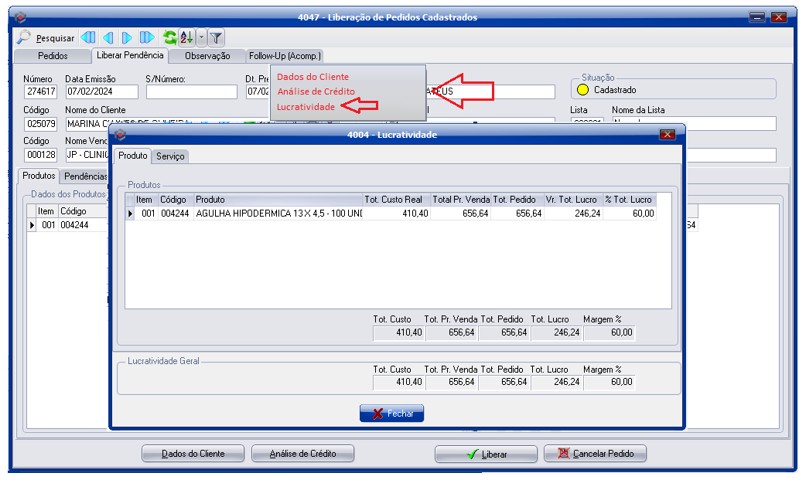Select the Serviço tab in Lucratividade

click(x=170, y=156)
